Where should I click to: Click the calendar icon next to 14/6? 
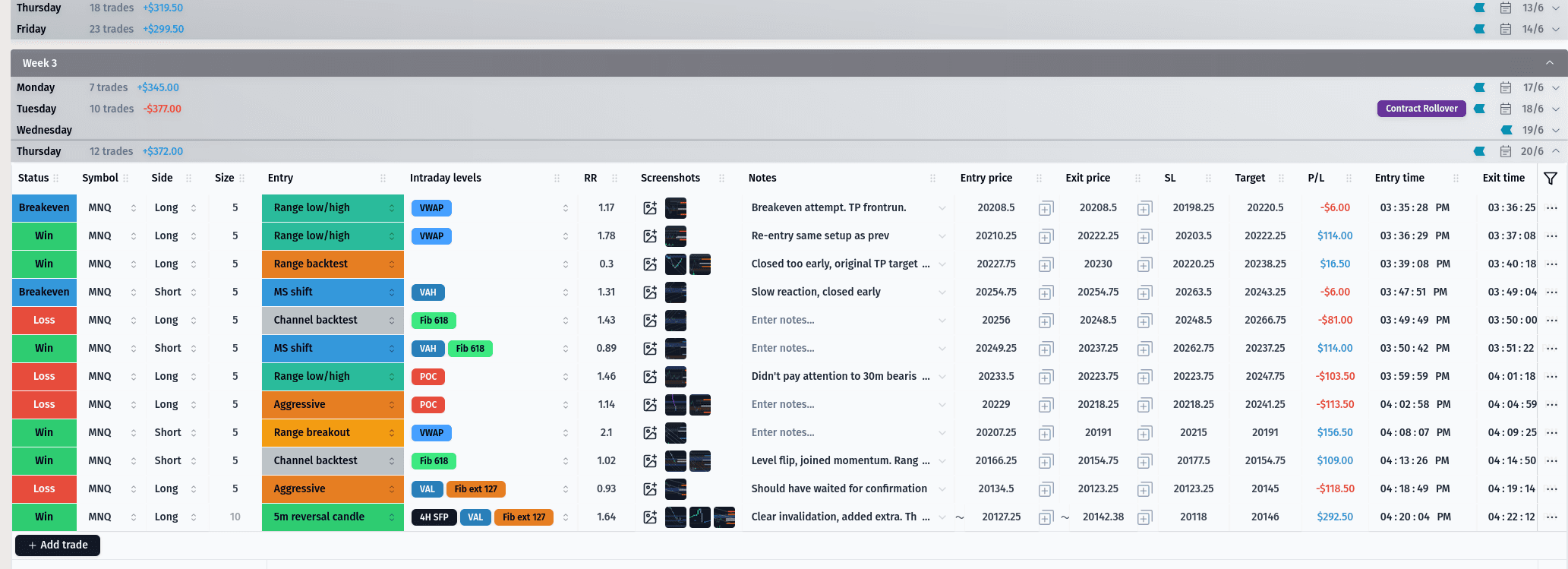coord(1505,29)
